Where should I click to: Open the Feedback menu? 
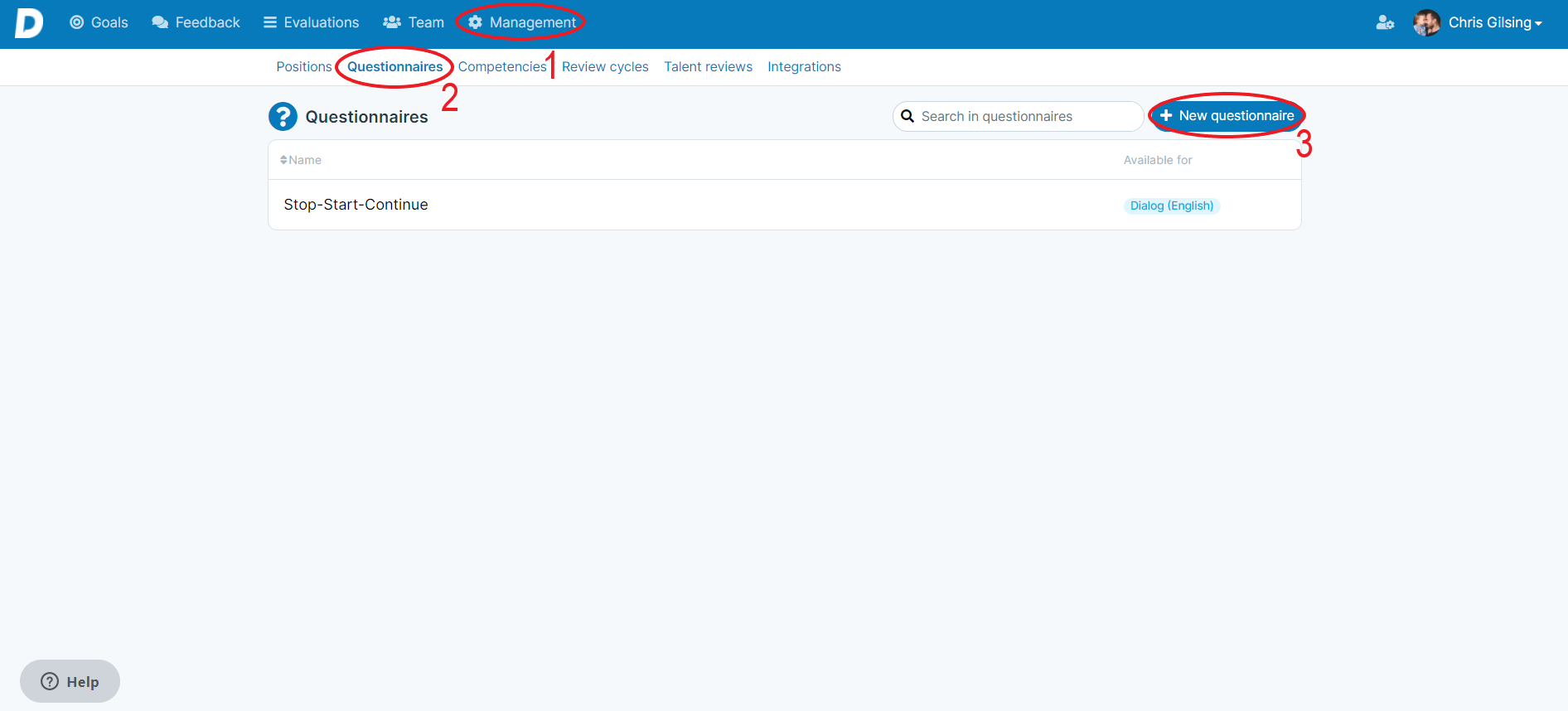(x=196, y=22)
